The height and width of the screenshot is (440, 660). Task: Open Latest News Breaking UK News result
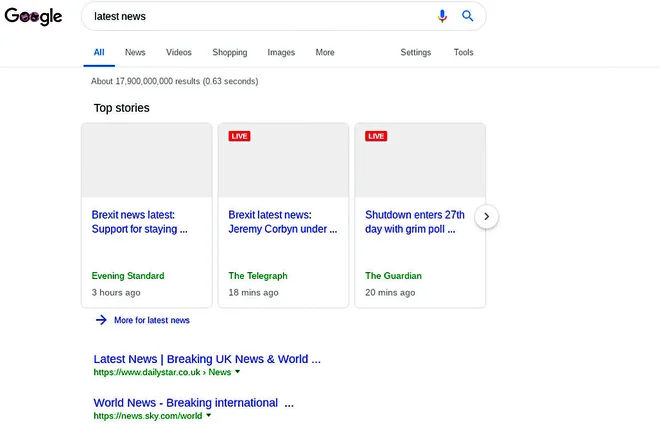(207, 359)
